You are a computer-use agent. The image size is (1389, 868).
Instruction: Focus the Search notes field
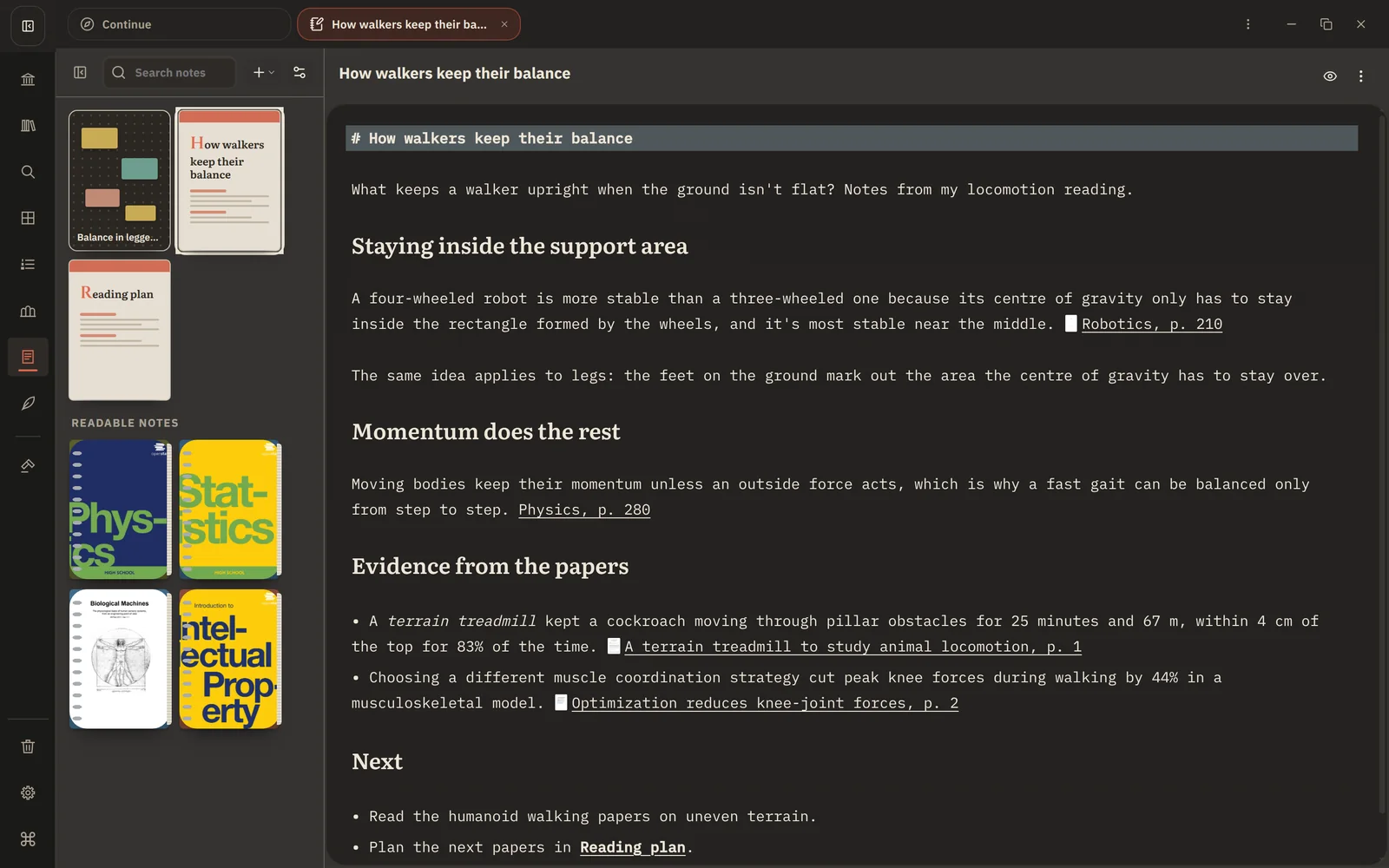point(170,73)
